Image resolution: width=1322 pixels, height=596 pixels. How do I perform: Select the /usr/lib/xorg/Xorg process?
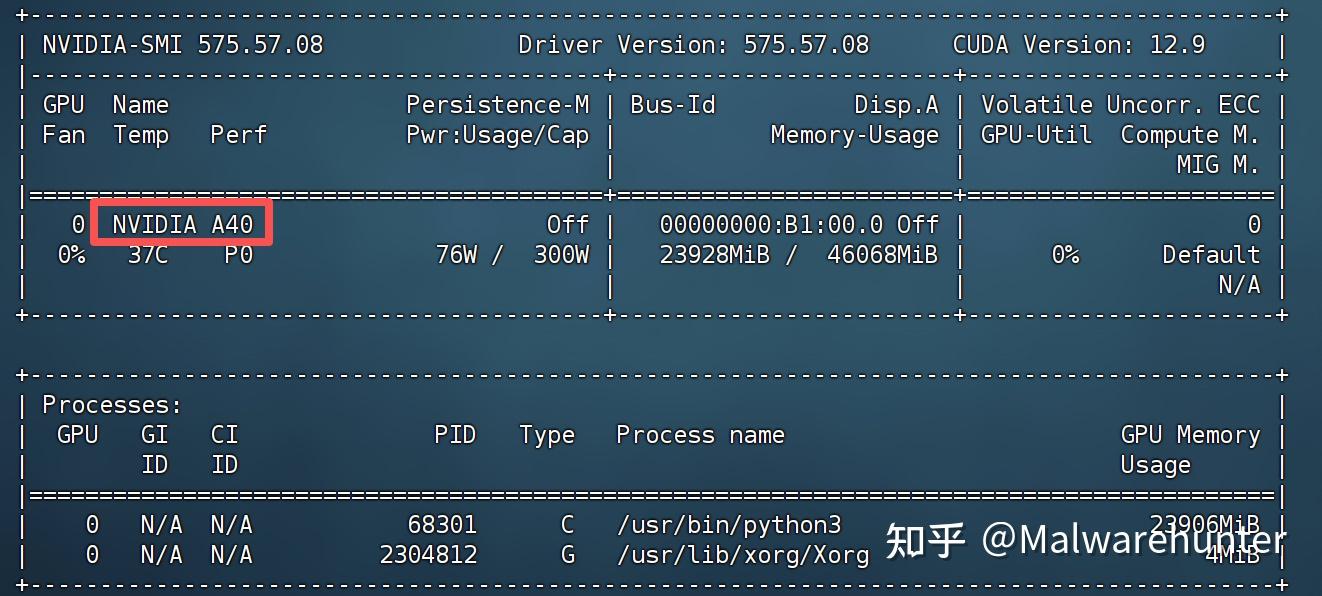pyautogui.click(x=745, y=554)
